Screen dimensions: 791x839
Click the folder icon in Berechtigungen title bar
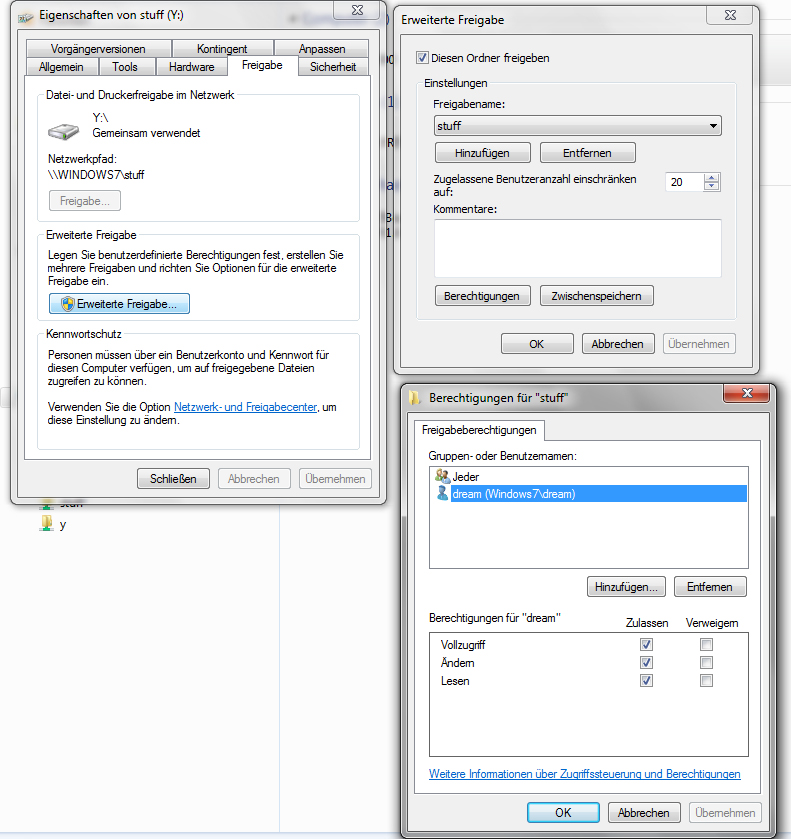(x=414, y=398)
